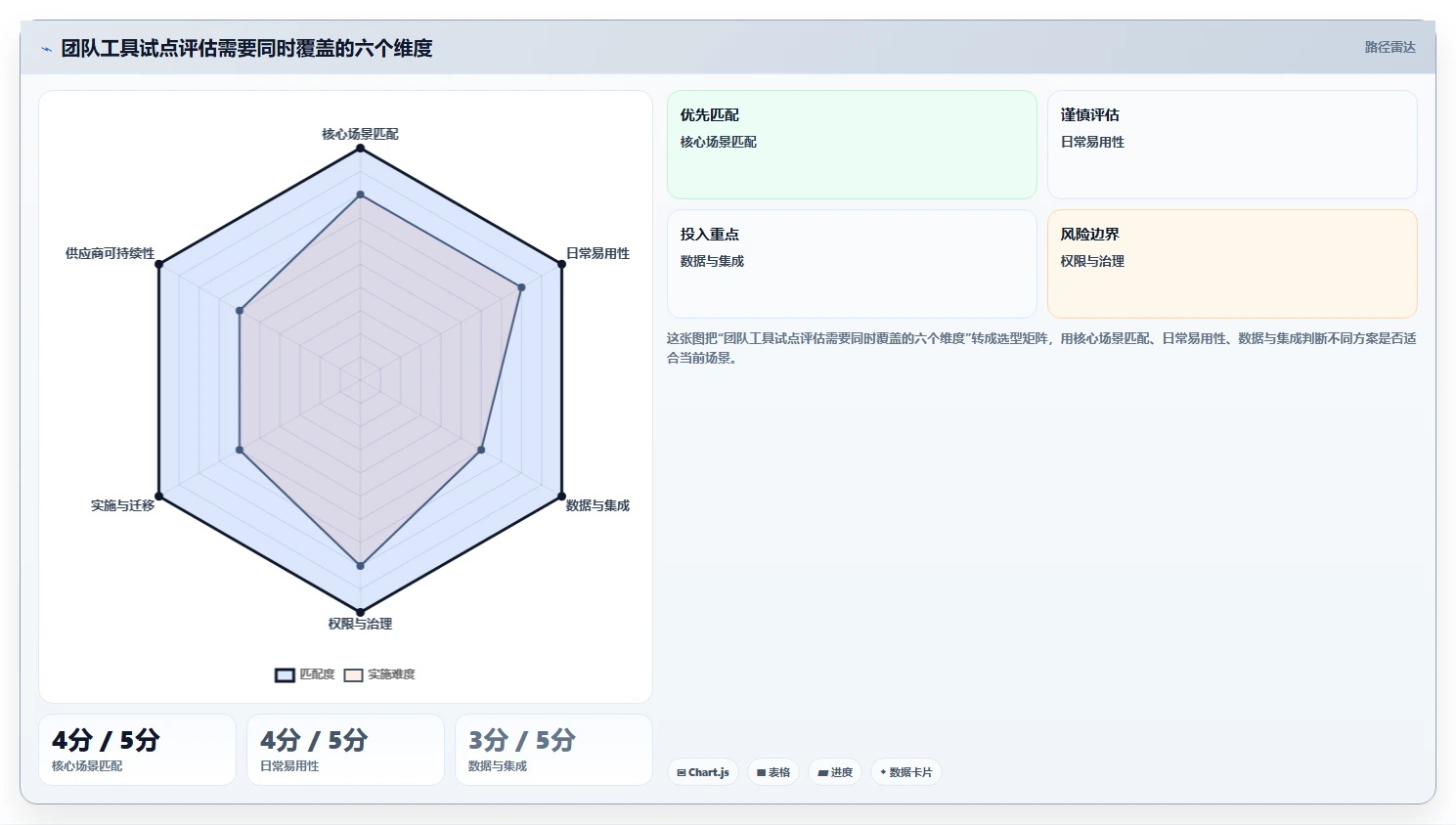Select the 日常易用性 4分 score card
This screenshot has height=825, width=1456.
point(345,750)
